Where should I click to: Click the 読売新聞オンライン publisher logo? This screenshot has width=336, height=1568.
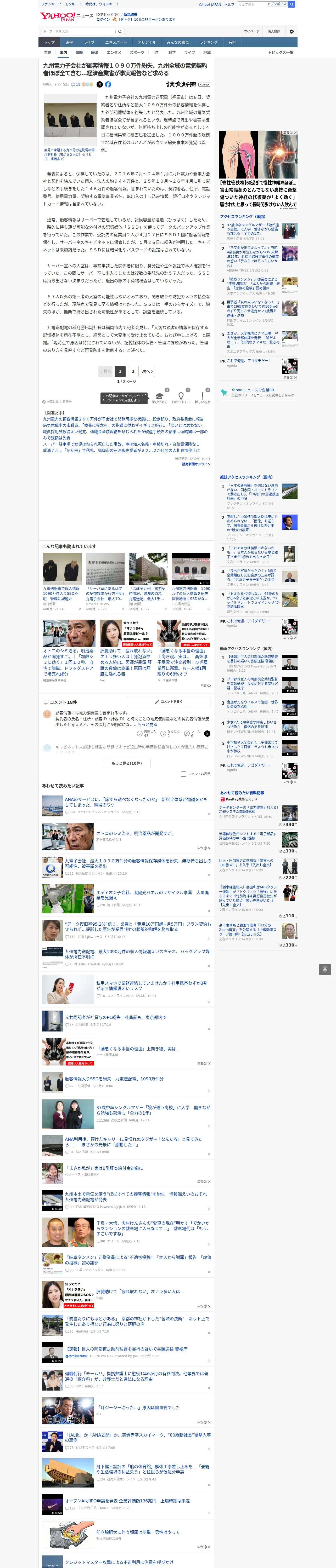[188, 85]
